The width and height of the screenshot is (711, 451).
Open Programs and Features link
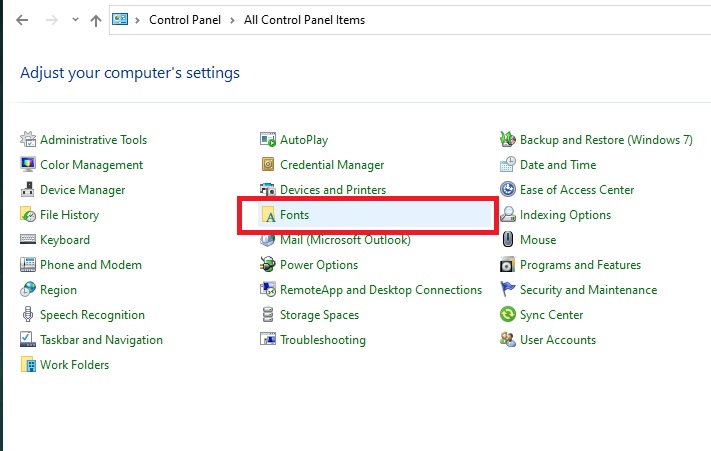click(580, 264)
